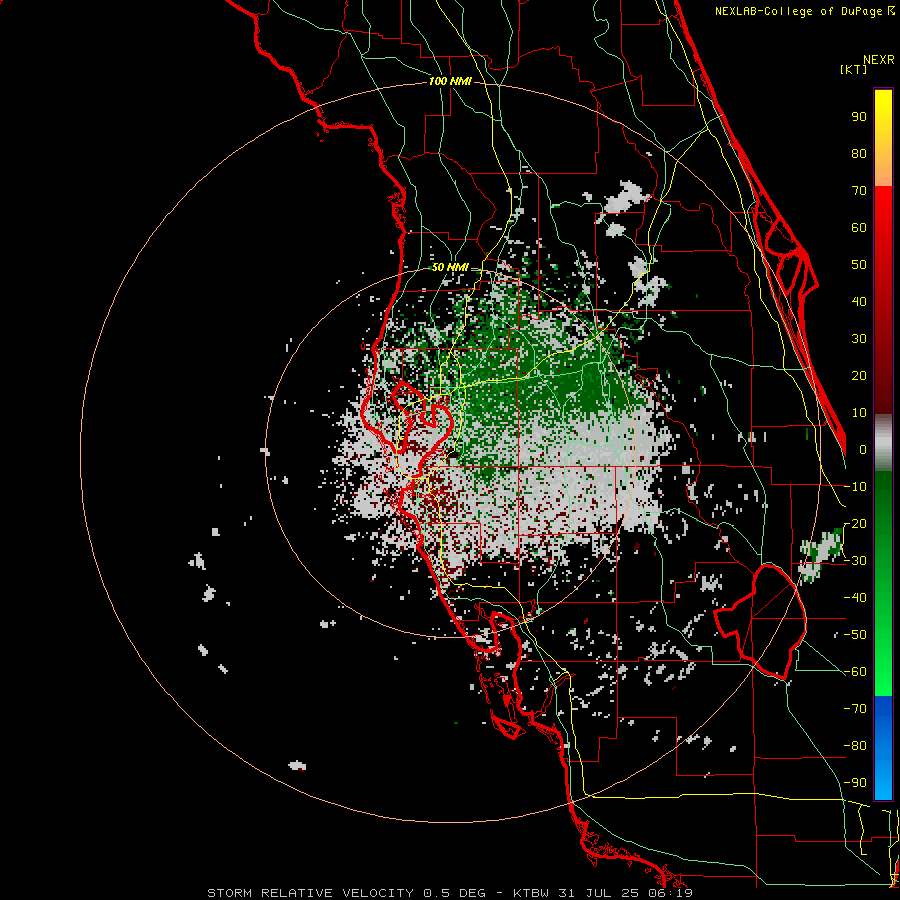The height and width of the screenshot is (900, 900).
Task: Click the -80 knot scale label
Action: [855, 746]
